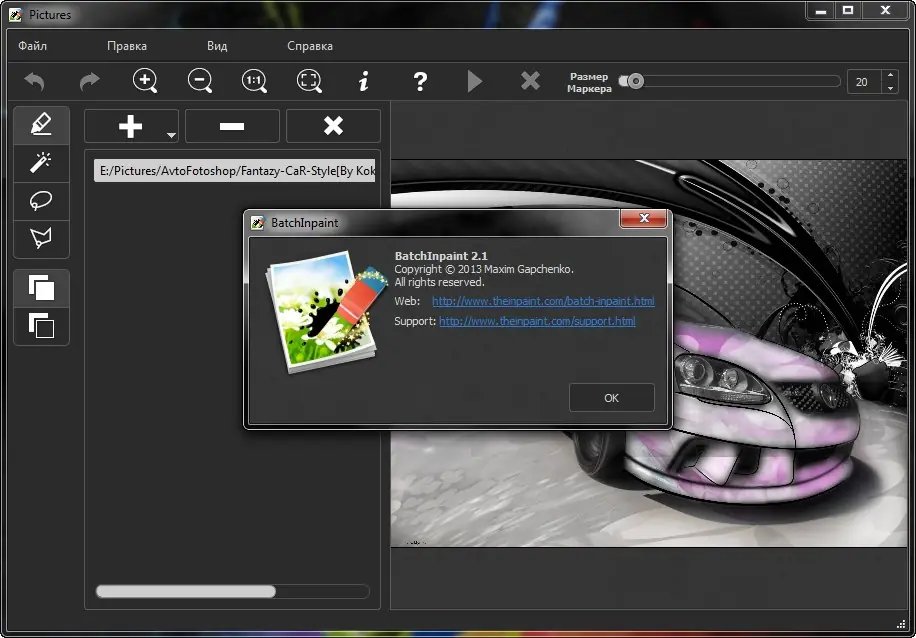Reset zoom to 1:1 scale
The image size is (916, 638).
[x=254, y=81]
